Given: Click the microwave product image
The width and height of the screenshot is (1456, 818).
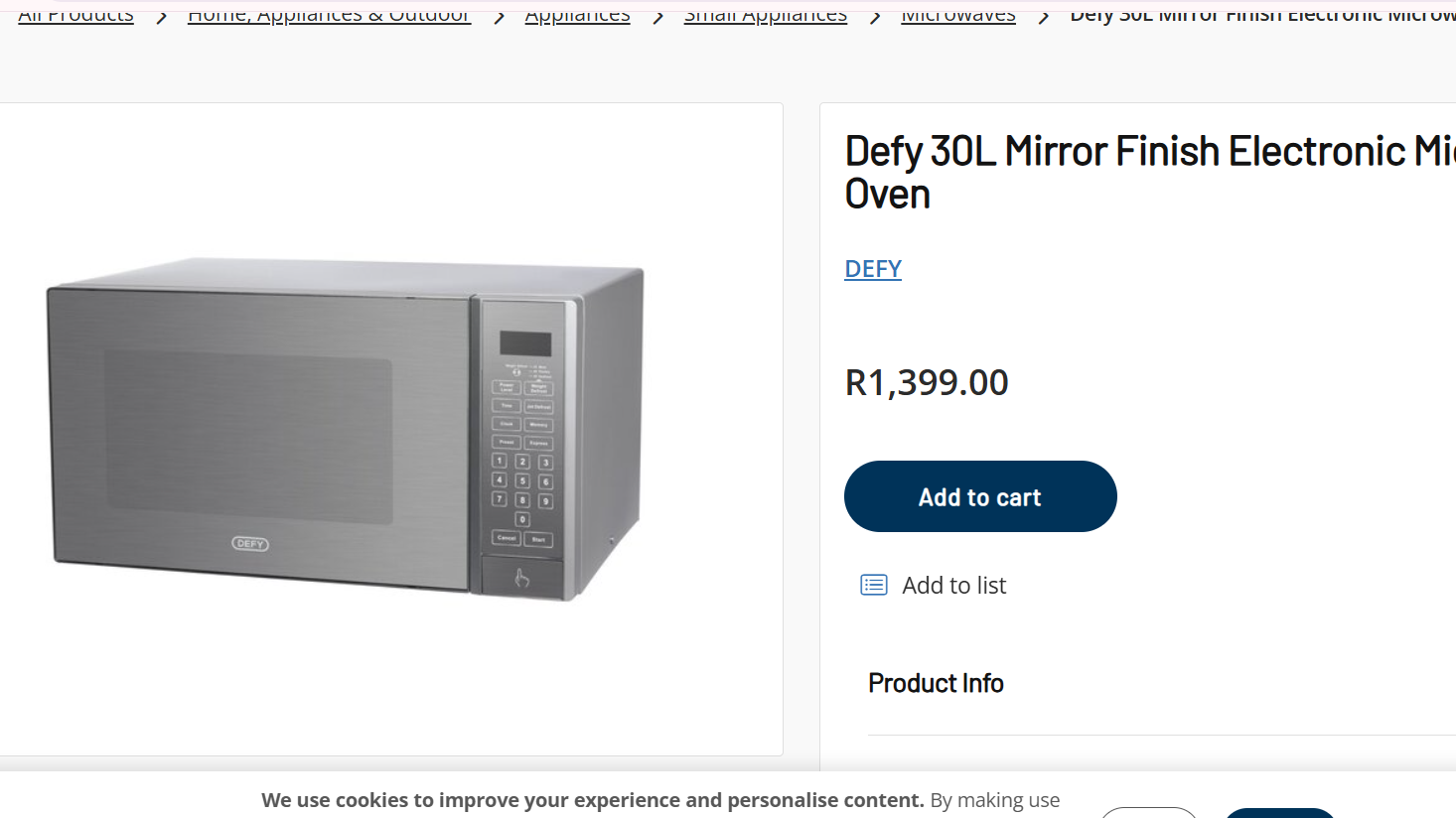Looking at the screenshot, I should click(347, 429).
